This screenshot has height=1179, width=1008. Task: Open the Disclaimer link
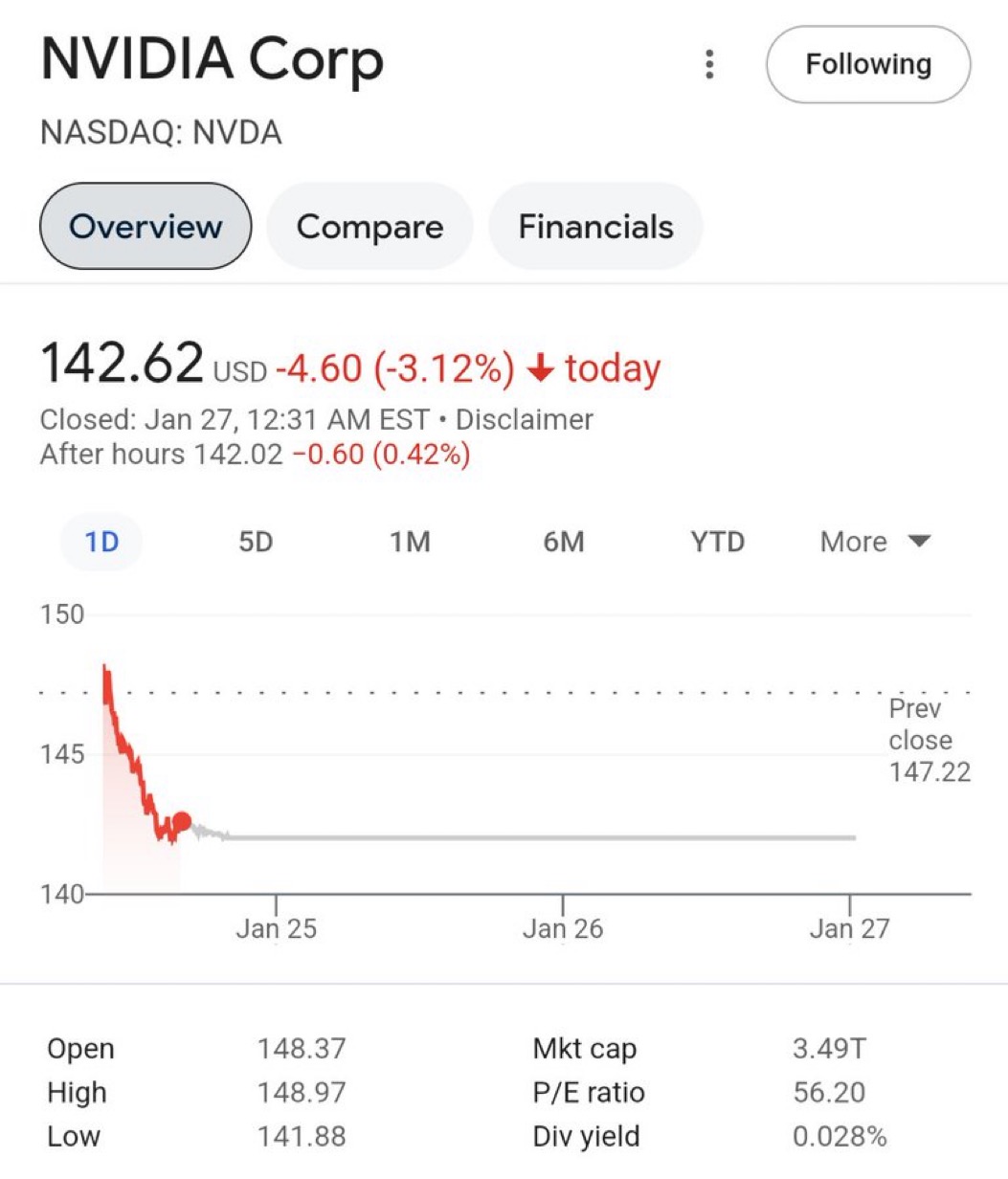click(x=524, y=420)
